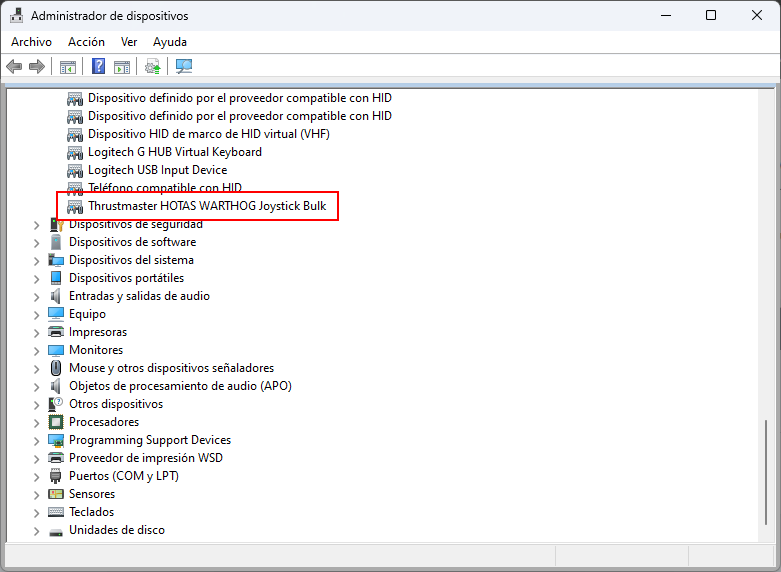Select Dispositivo HID de marco de HID virtual (VHF)
781x572 pixels.
click(209, 134)
